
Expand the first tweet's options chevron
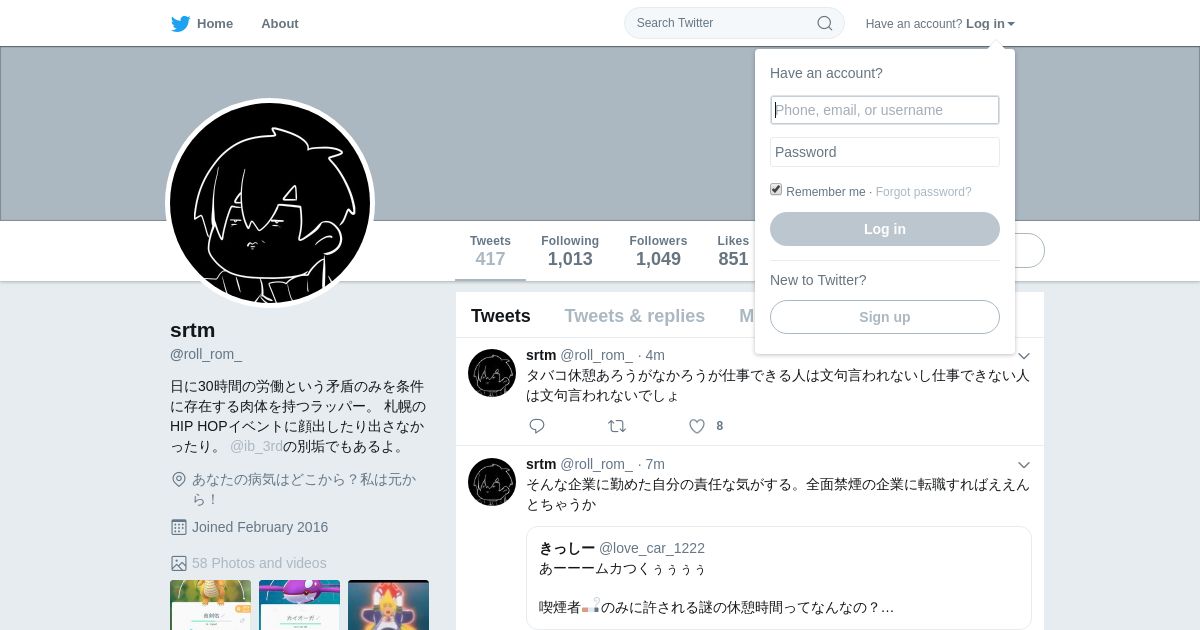click(1024, 356)
